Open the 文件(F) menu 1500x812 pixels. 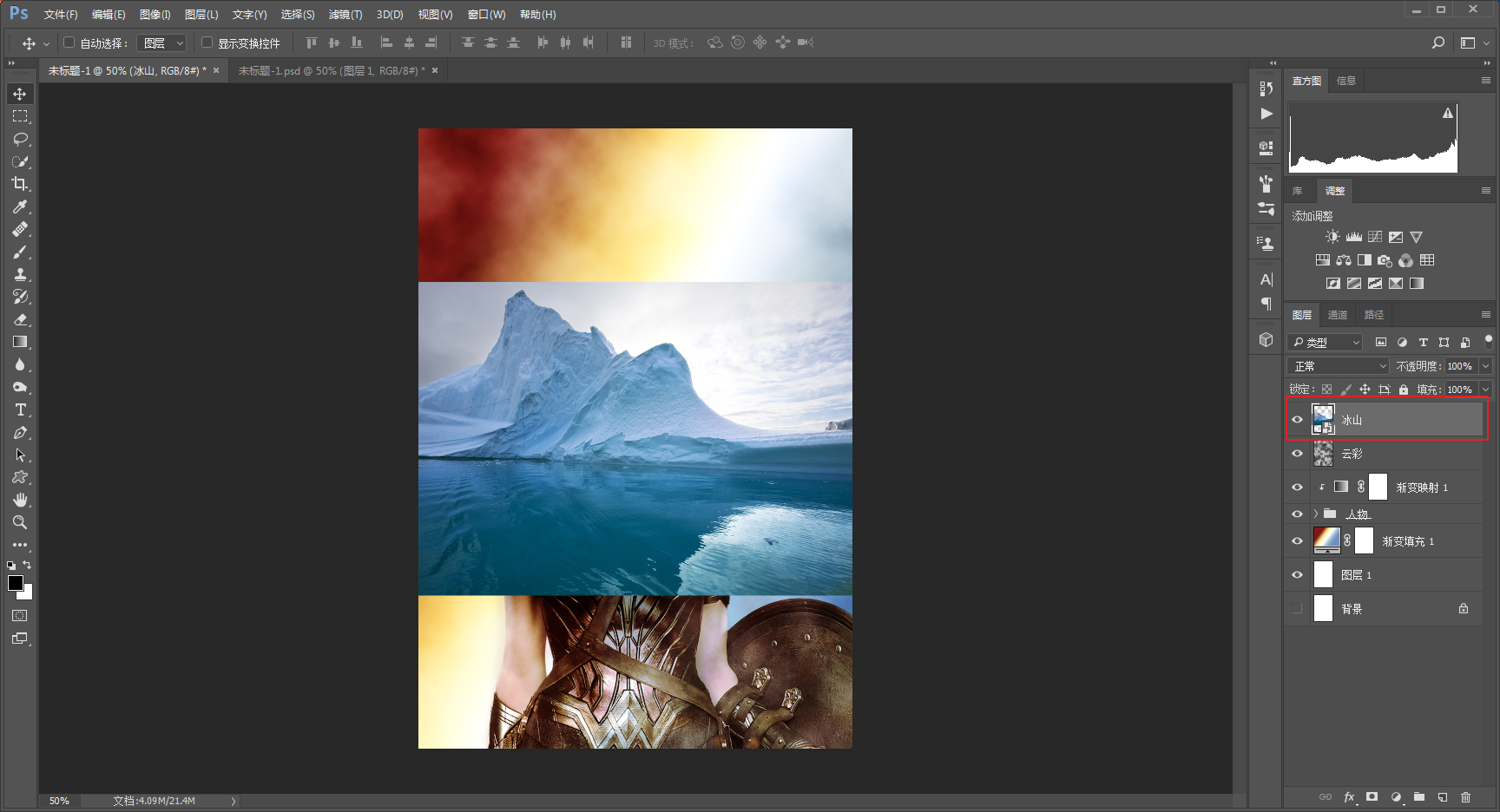(61, 15)
